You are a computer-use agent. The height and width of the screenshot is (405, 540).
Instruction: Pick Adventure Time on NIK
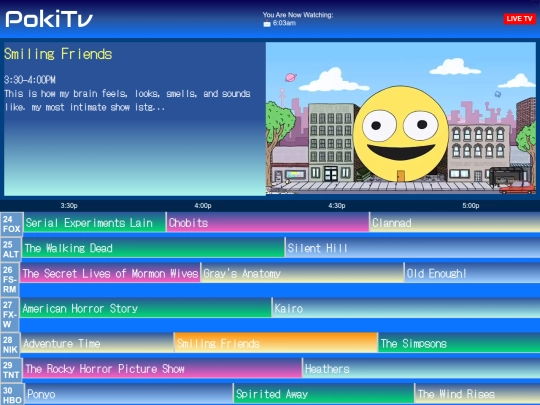97,343
